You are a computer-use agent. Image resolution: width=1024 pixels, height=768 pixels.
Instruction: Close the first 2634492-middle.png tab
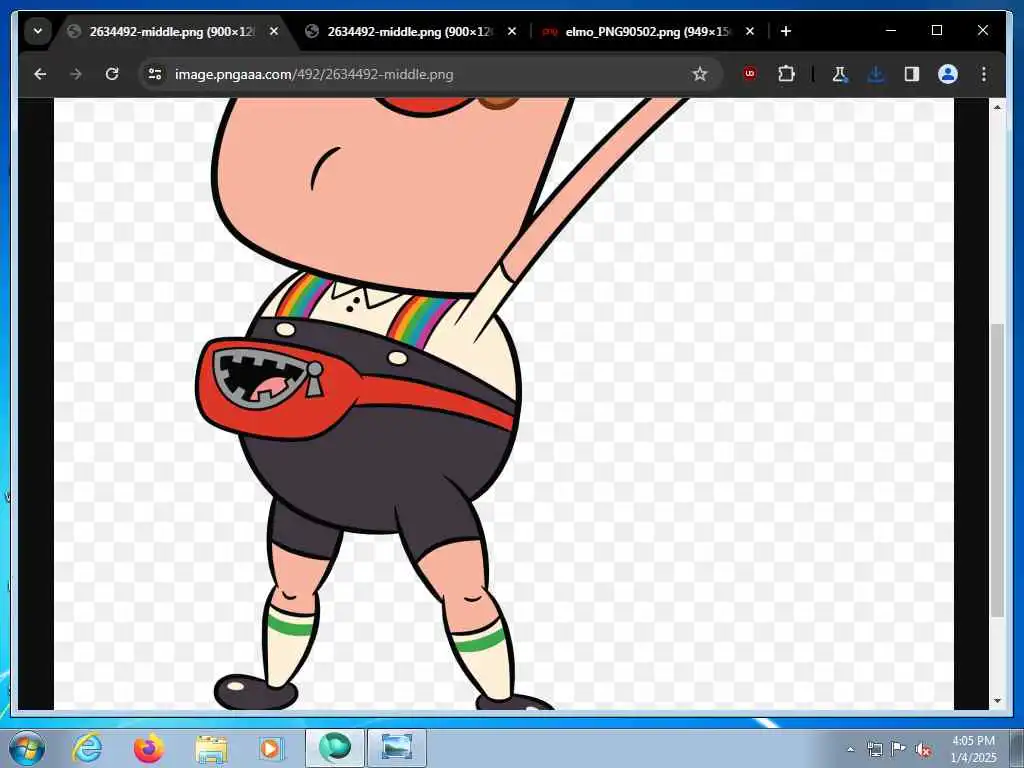274,31
